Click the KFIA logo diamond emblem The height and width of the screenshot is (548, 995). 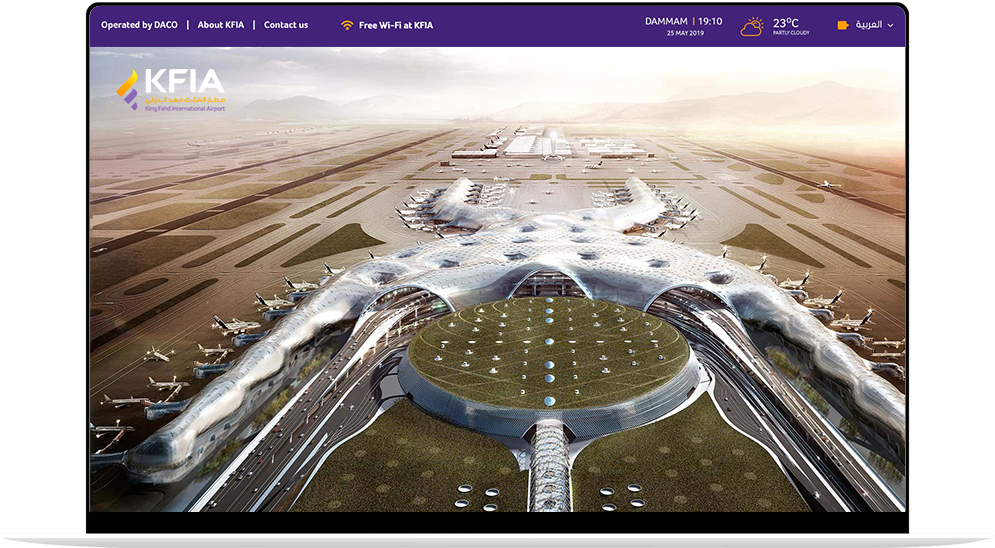pyautogui.click(x=127, y=87)
